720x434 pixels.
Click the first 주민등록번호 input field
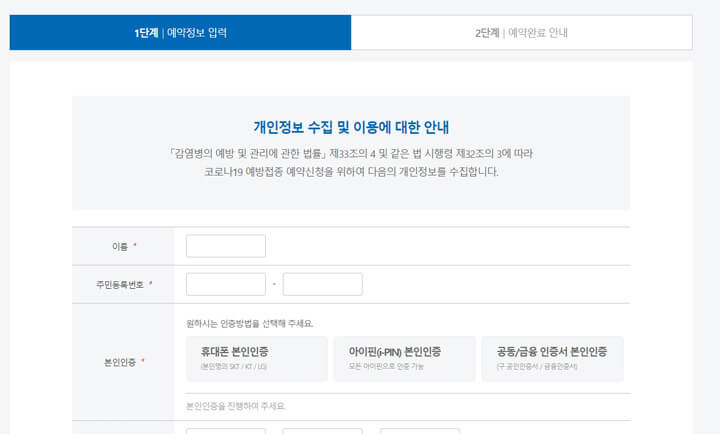pos(226,284)
